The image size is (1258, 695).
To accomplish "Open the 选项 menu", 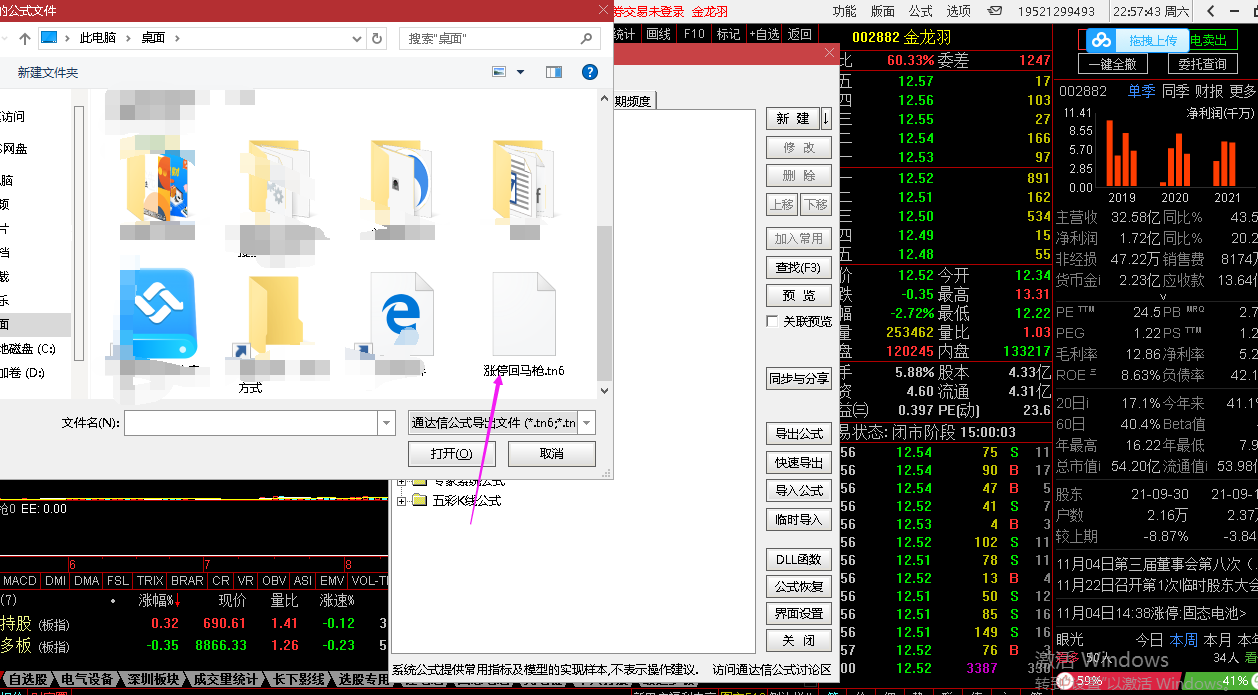I will (958, 11).
